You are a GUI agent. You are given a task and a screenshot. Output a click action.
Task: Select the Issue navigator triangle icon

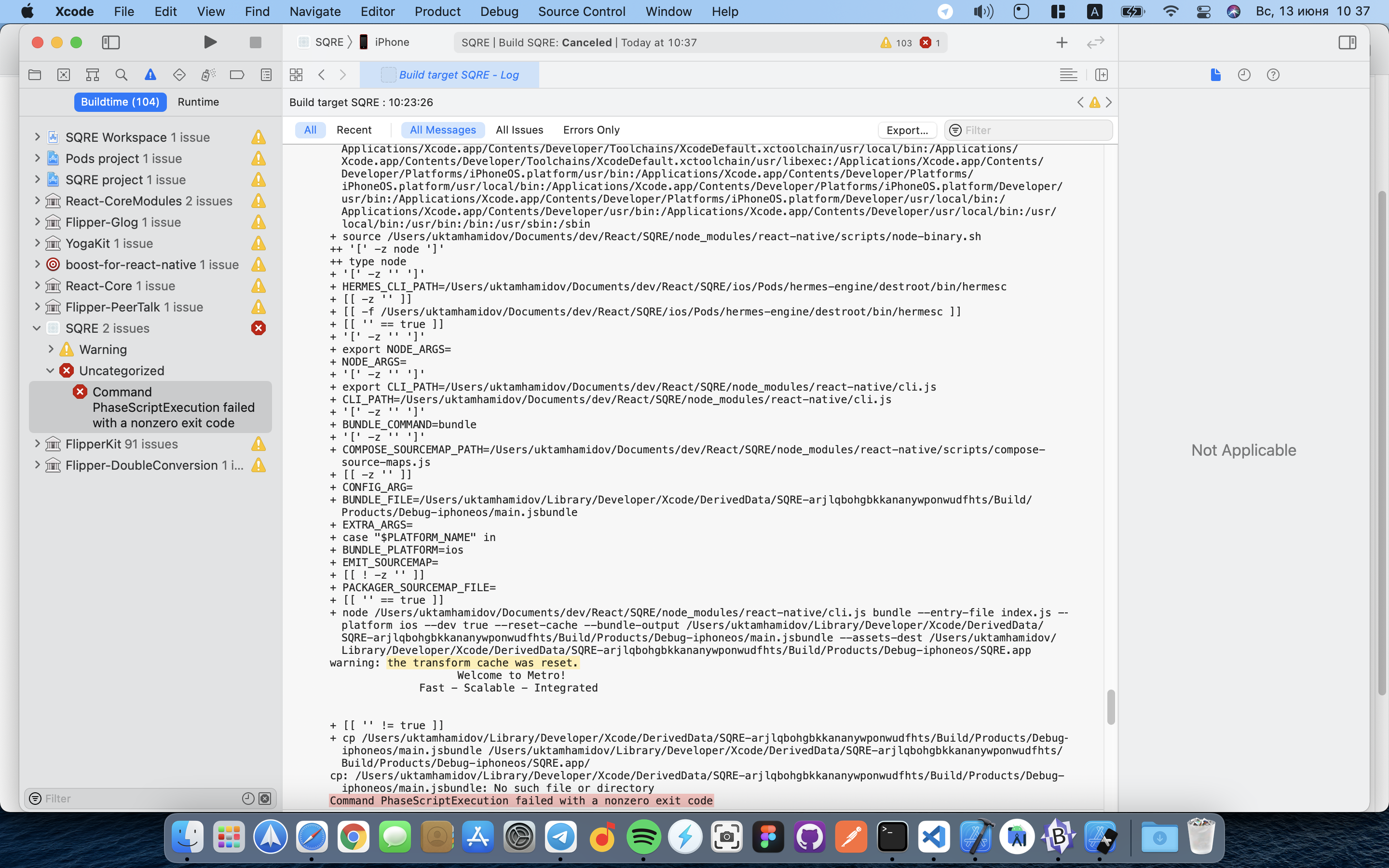point(150,75)
